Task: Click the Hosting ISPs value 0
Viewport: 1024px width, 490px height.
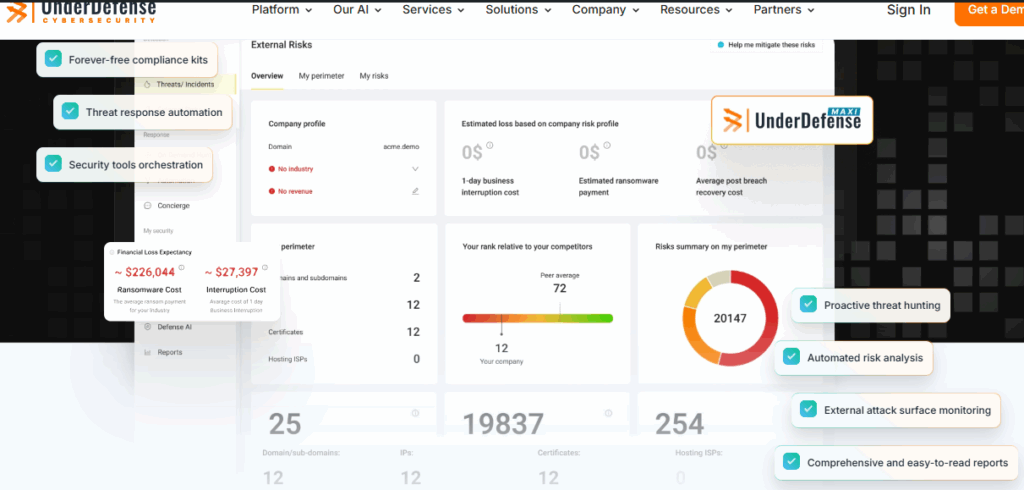Action: [x=417, y=359]
